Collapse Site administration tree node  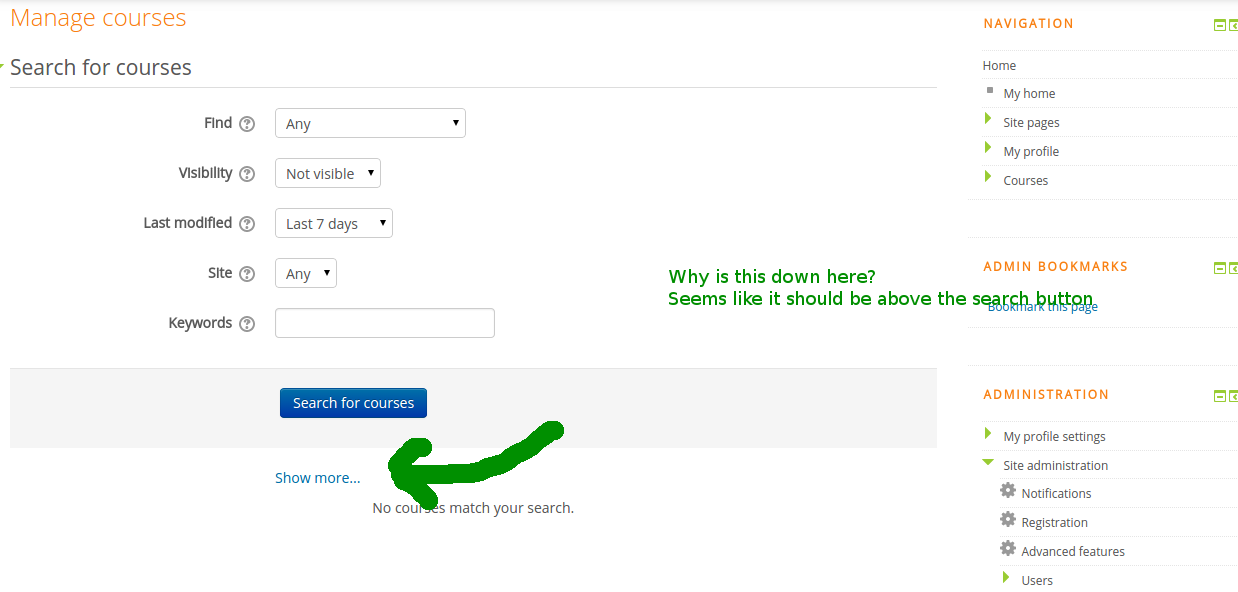coord(988,462)
